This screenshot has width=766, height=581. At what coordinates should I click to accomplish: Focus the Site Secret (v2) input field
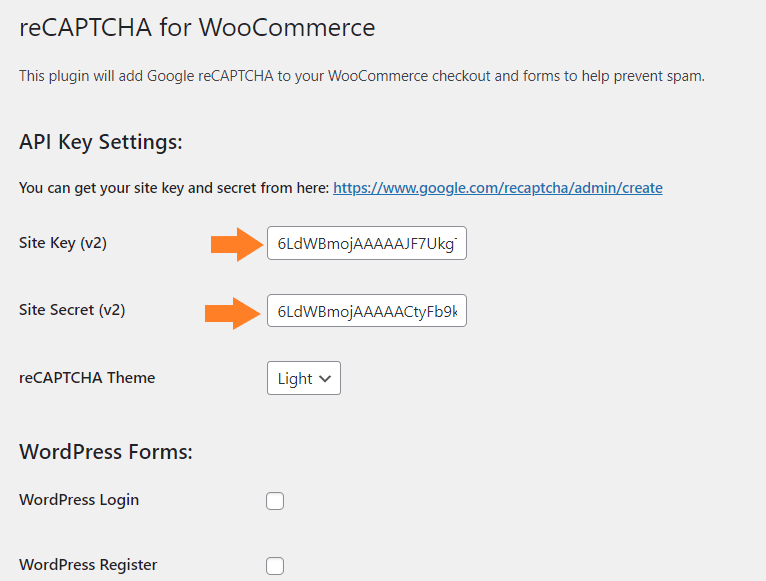[x=367, y=311]
